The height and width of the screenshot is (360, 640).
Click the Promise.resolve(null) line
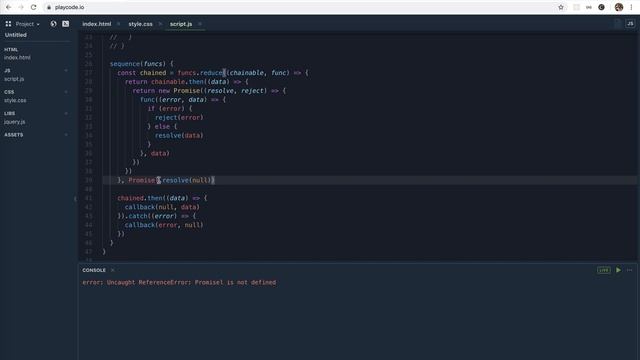coord(166,180)
